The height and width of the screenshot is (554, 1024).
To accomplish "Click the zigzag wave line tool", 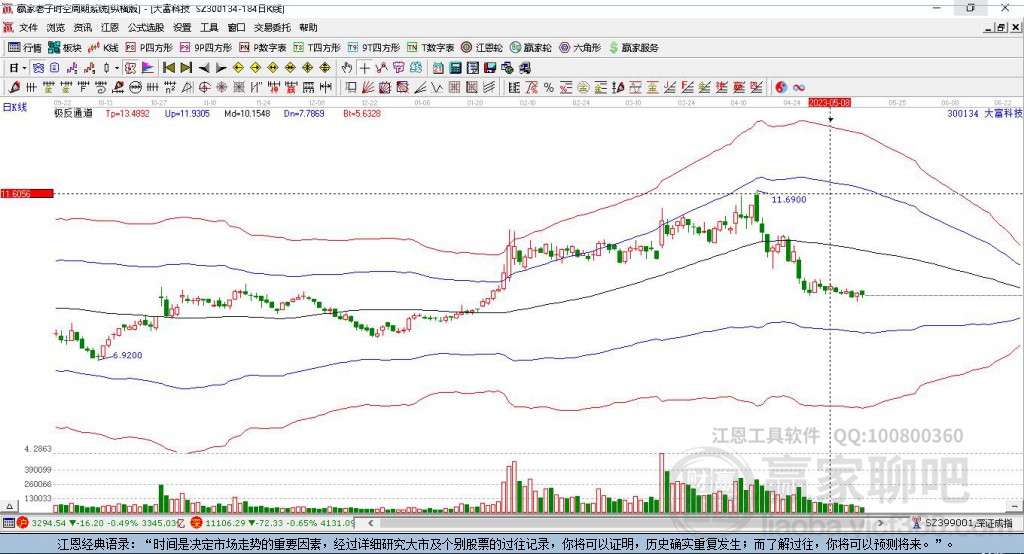I will [x=437, y=88].
